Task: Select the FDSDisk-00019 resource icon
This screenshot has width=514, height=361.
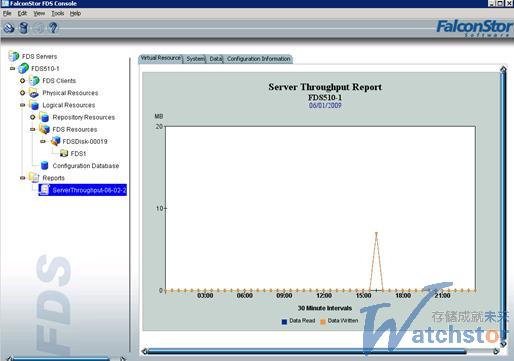Action: 55,141
